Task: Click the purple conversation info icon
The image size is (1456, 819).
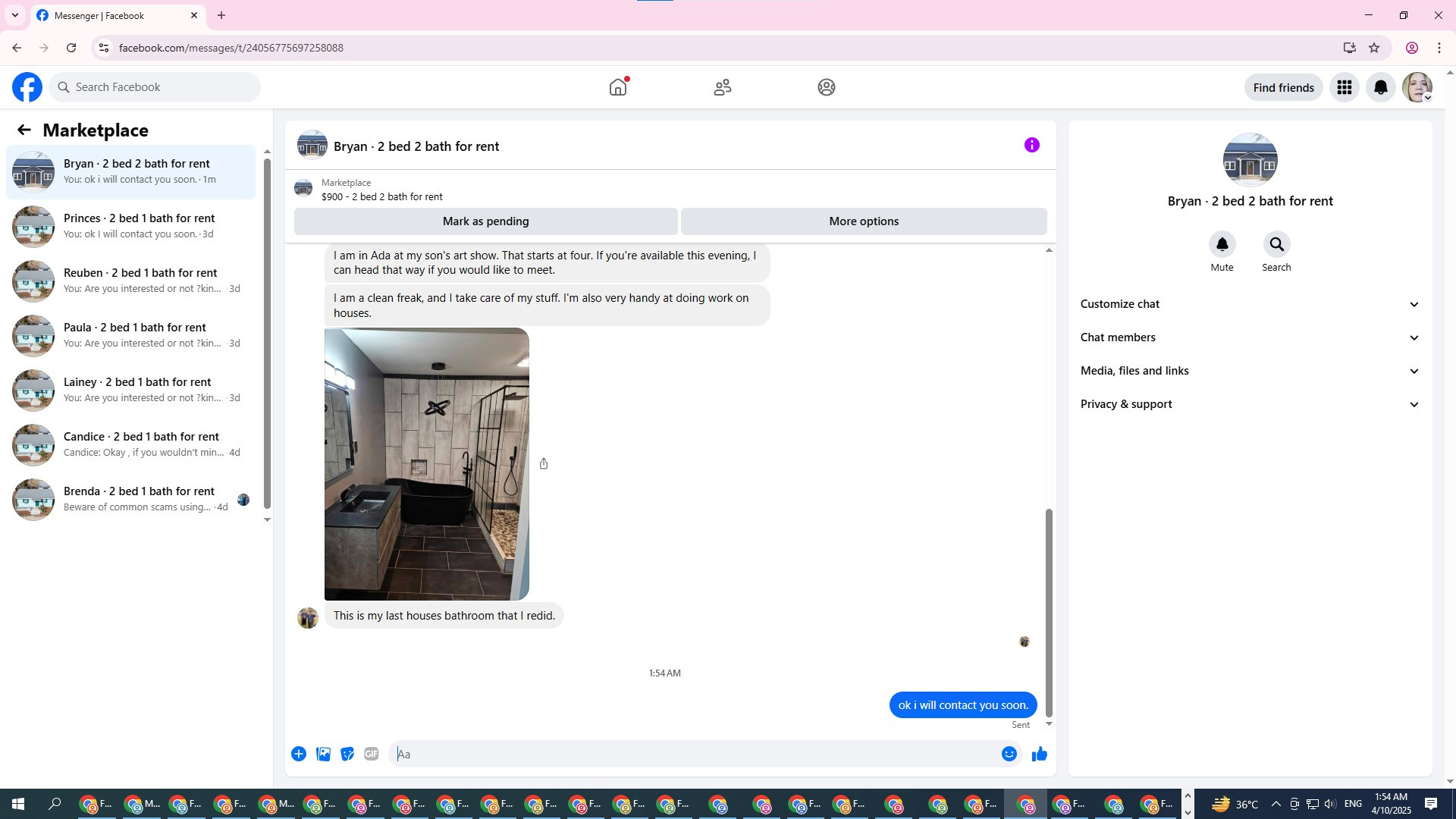Action: 1031,145
